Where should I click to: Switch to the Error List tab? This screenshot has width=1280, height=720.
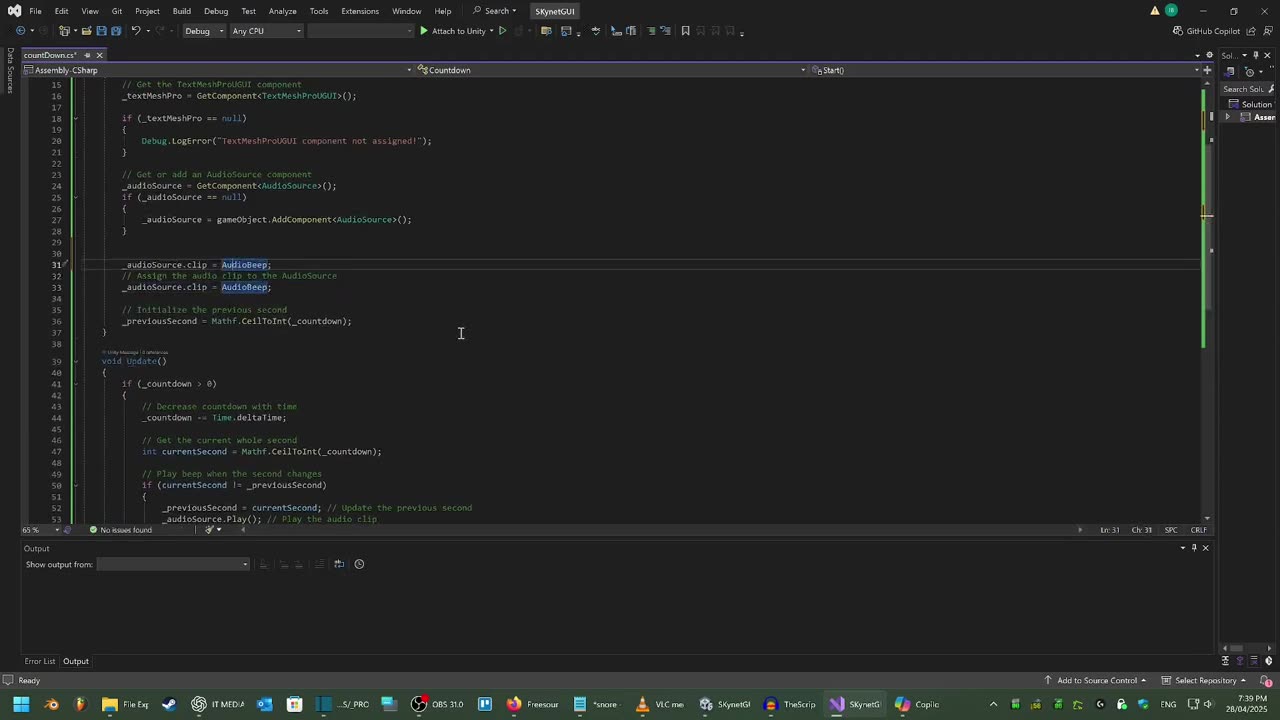tap(40, 661)
